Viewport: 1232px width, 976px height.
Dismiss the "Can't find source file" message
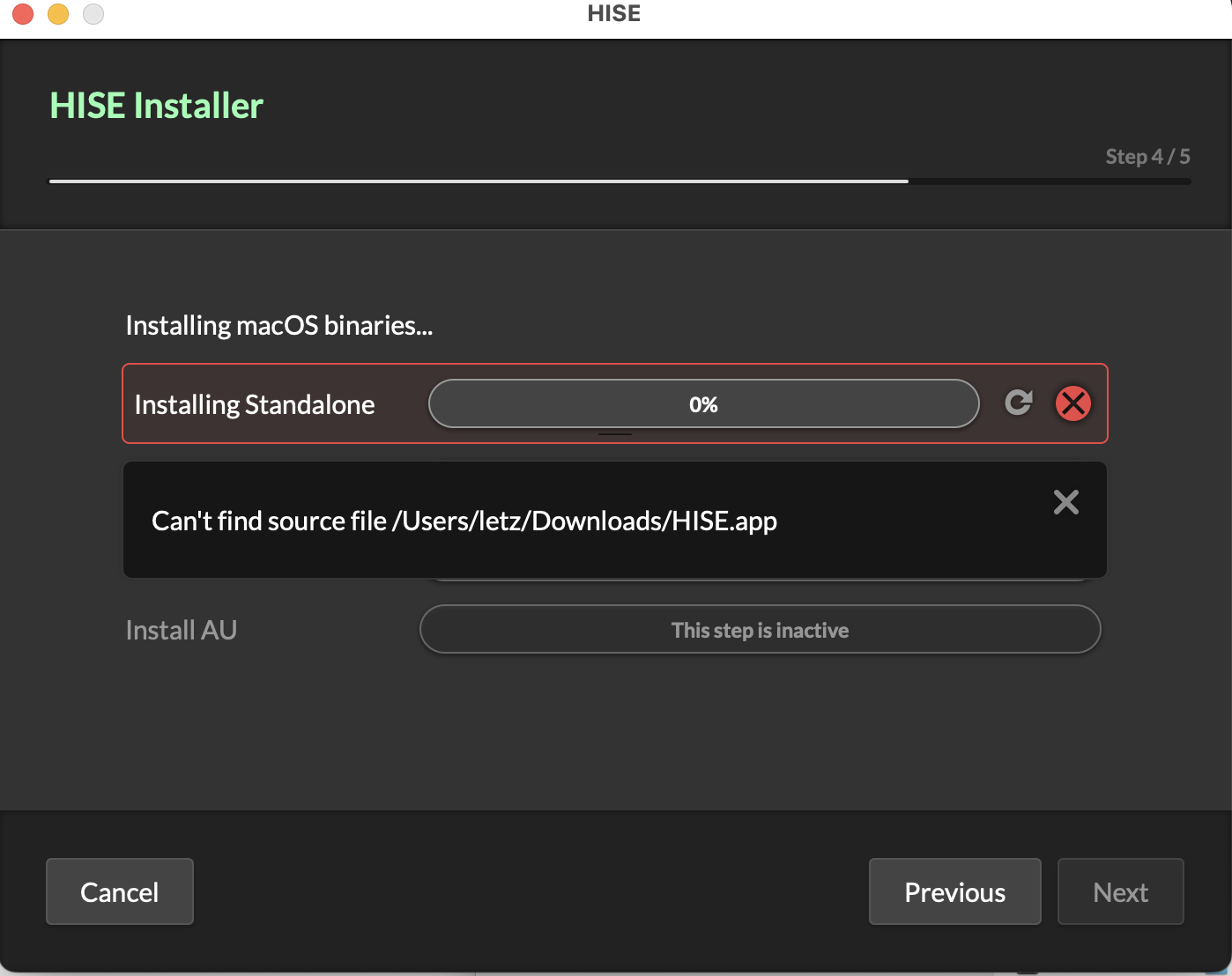(x=1065, y=502)
